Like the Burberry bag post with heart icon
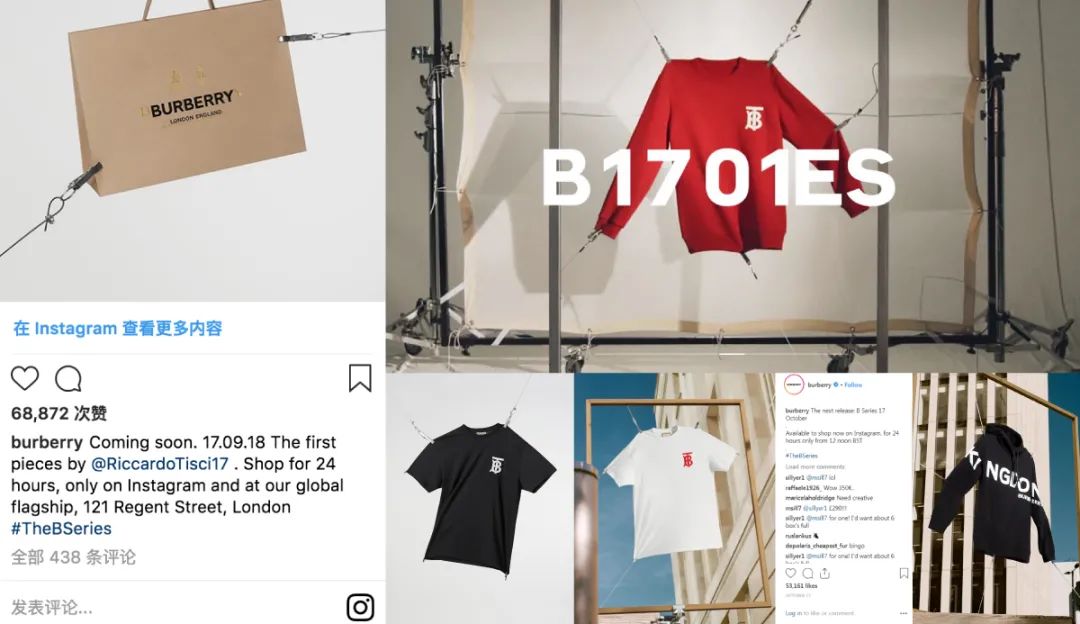 click(25, 378)
